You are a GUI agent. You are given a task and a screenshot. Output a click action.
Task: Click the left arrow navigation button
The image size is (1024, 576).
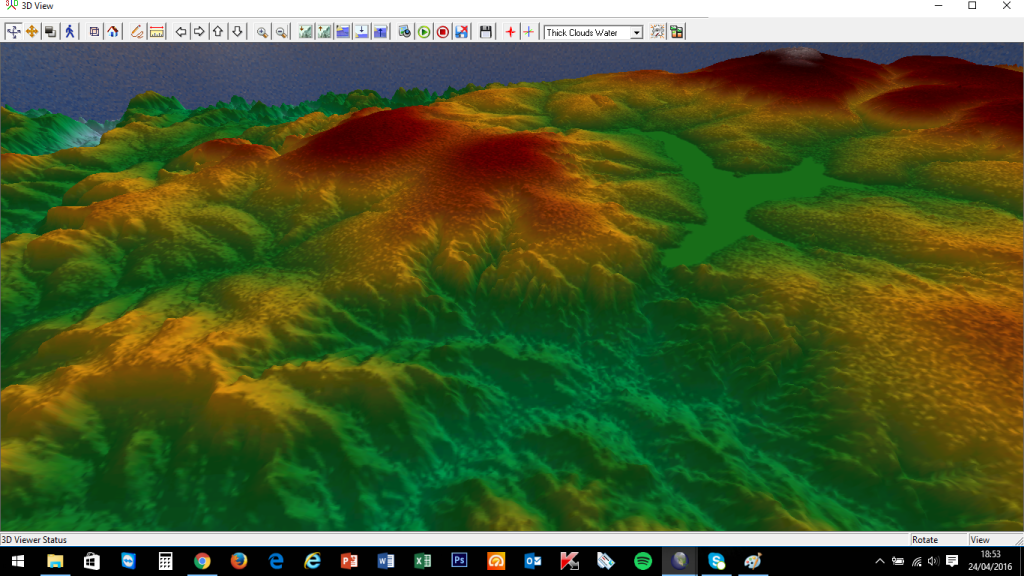point(181,32)
